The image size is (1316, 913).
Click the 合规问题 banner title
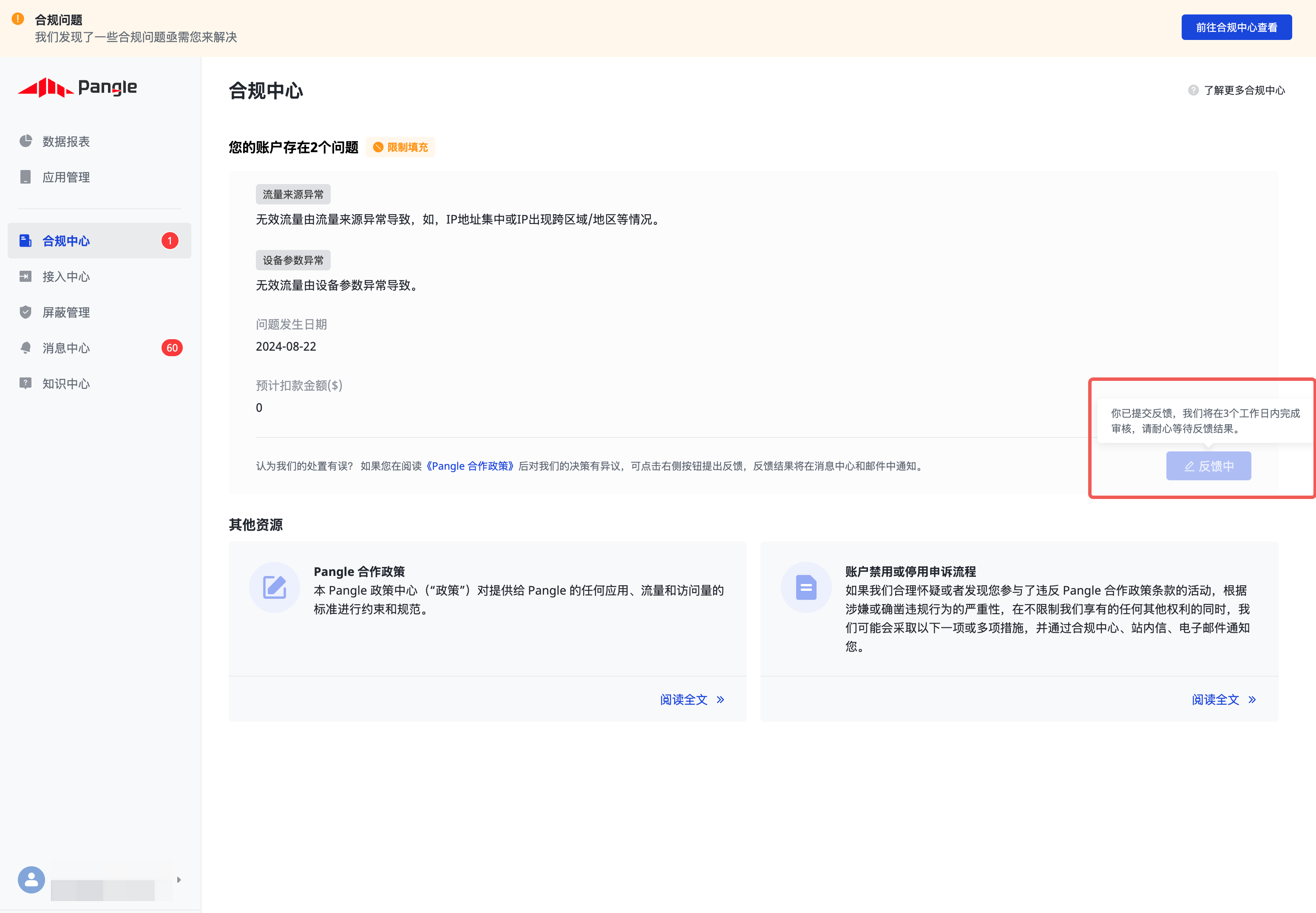(x=59, y=20)
